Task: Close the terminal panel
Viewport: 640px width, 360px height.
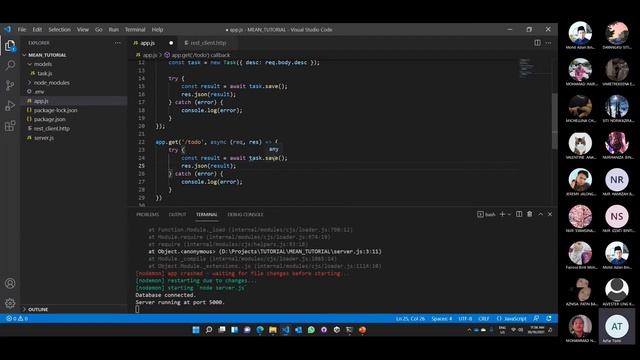Action: [550, 214]
